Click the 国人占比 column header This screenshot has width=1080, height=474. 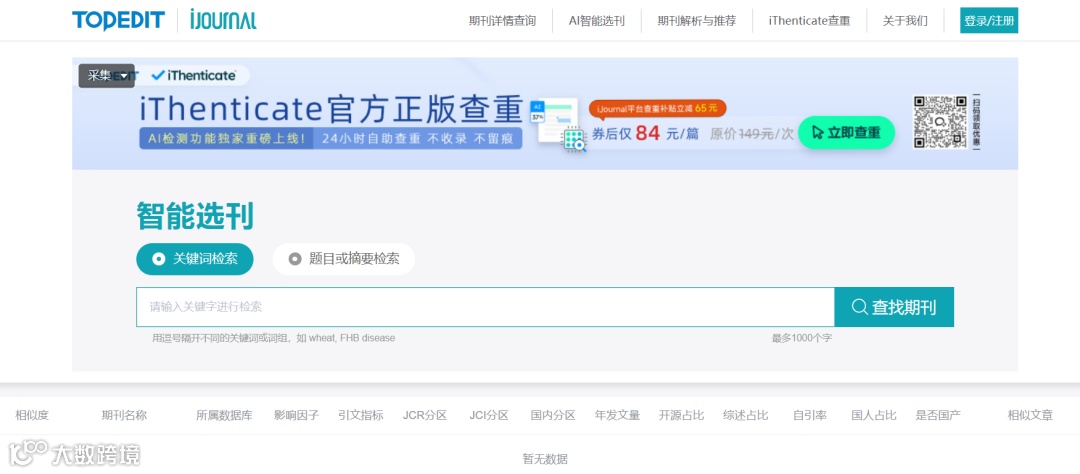(874, 415)
